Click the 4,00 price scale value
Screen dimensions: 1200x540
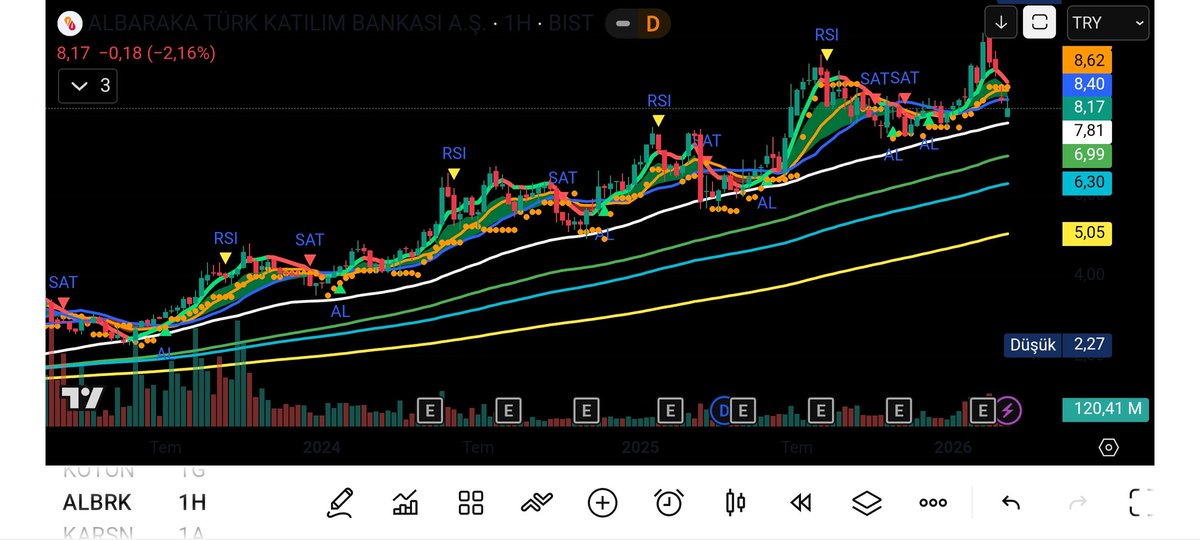pyautogui.click(x=1088, y=275)
